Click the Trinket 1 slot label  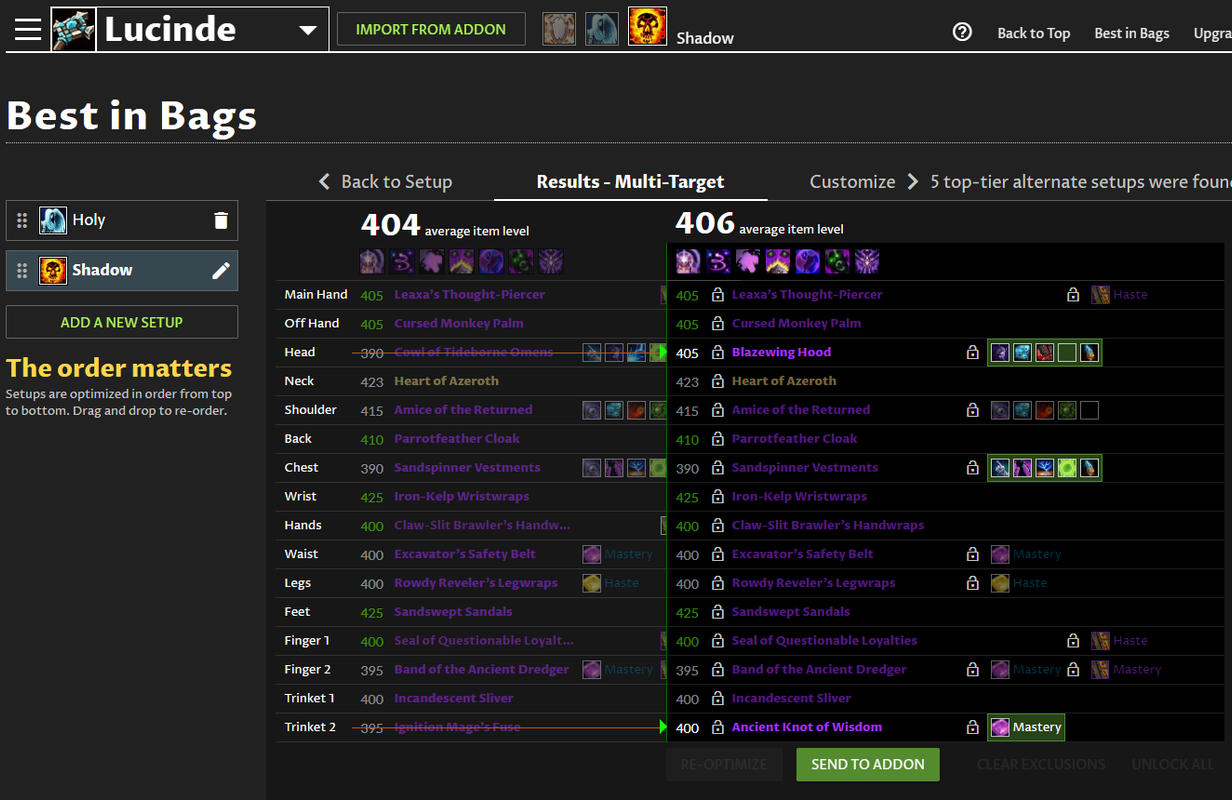[310, 698]
